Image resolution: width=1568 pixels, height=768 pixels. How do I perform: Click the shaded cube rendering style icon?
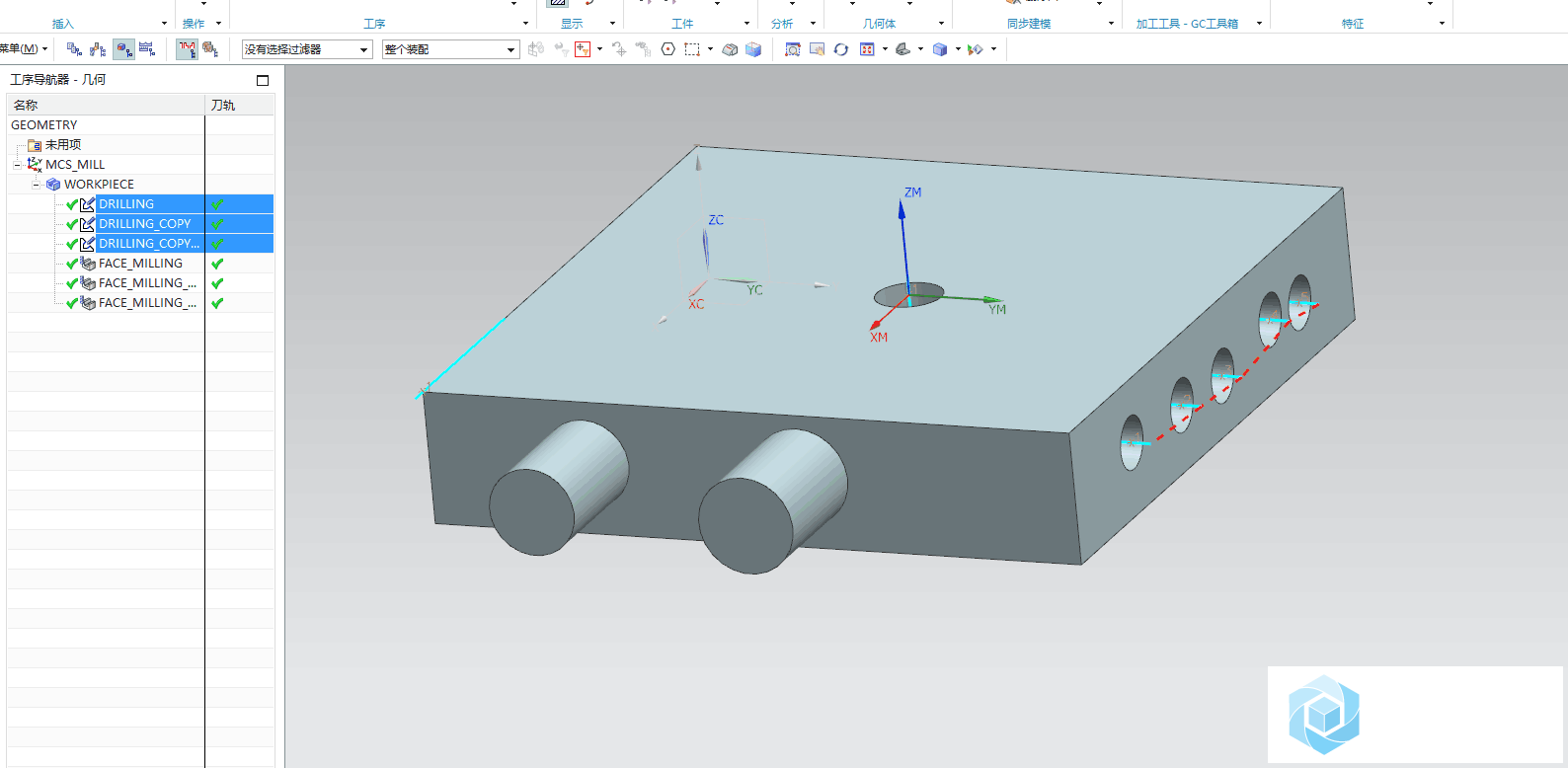pos(940,48)
